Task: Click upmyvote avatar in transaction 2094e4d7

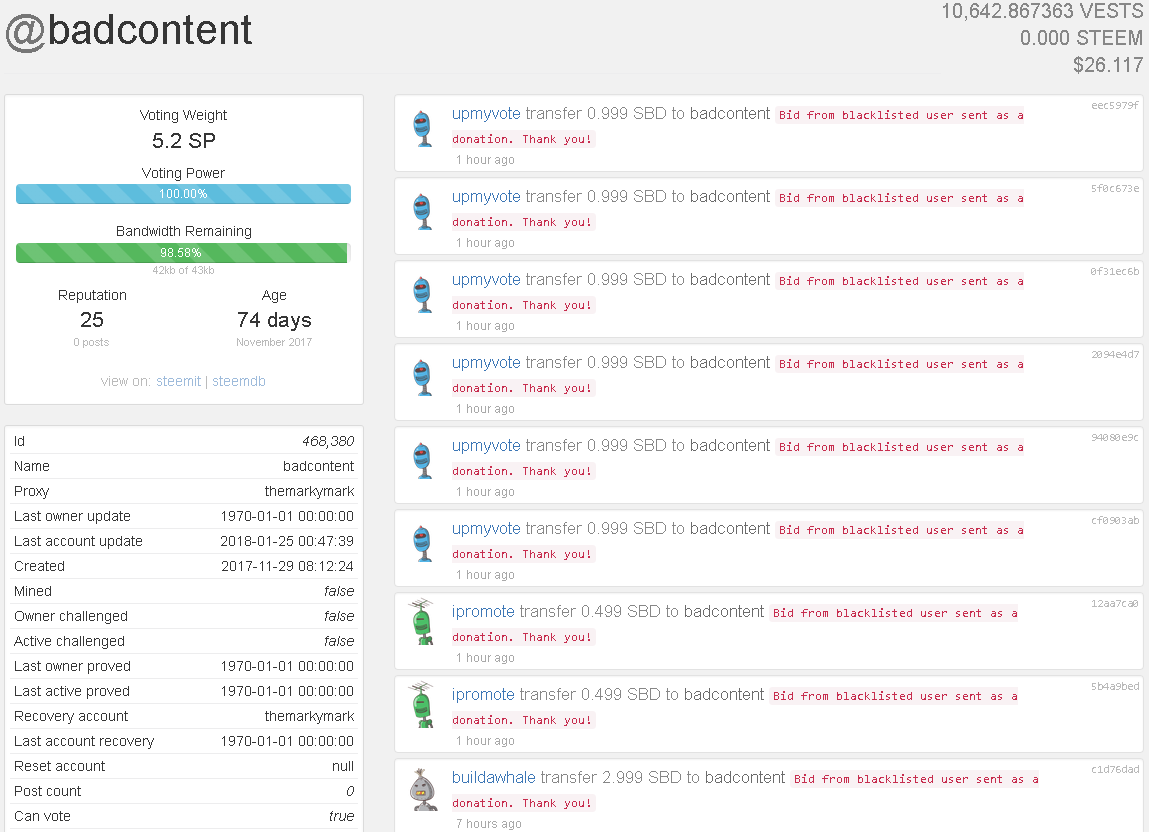Action: click(422, 378)
